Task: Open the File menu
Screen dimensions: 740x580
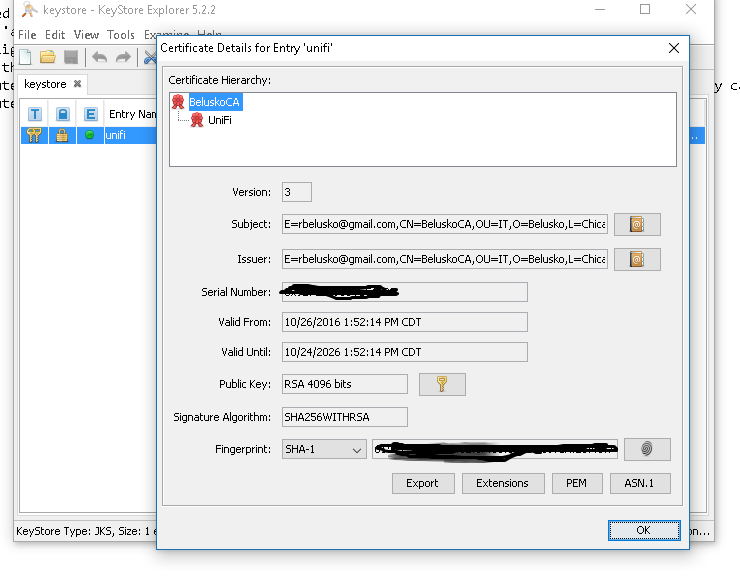Action: pyautogui.click(x=27, y=35)
